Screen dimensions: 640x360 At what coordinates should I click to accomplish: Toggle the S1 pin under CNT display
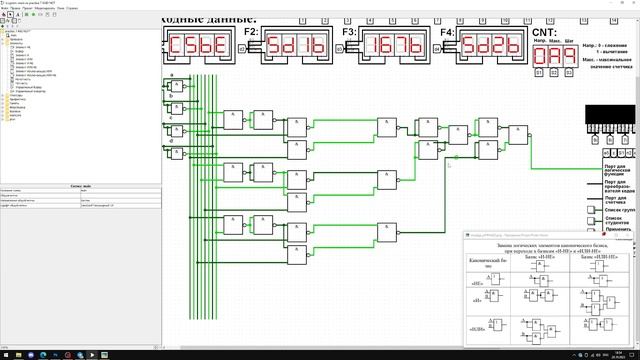pyautogui.click(x=539, y=72)
